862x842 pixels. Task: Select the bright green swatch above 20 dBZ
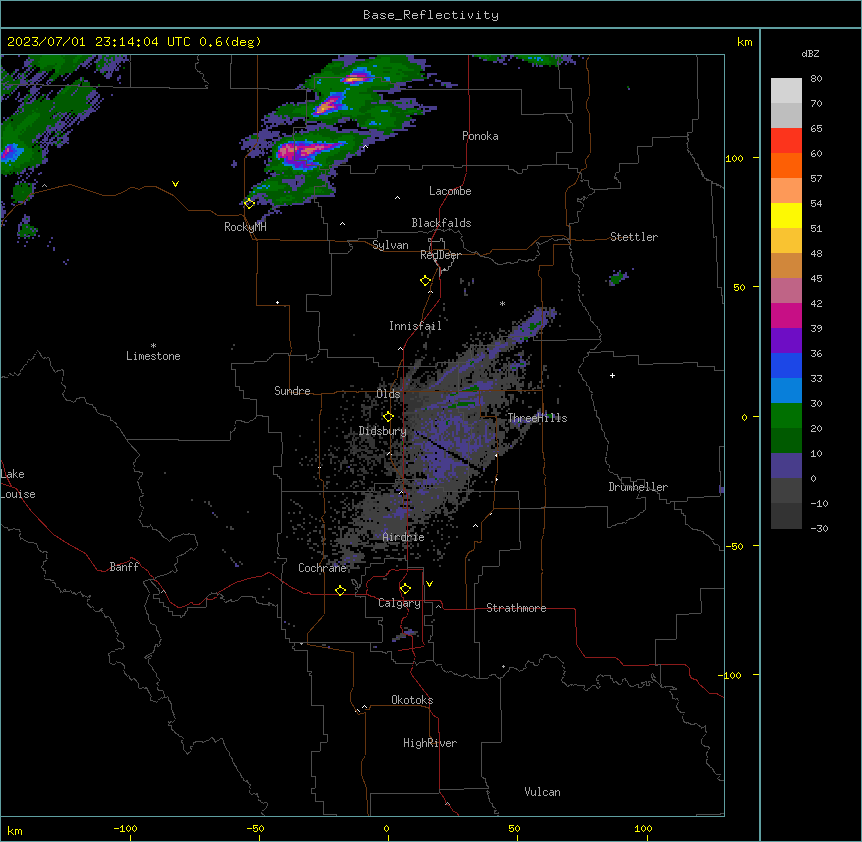pos(786,416)
